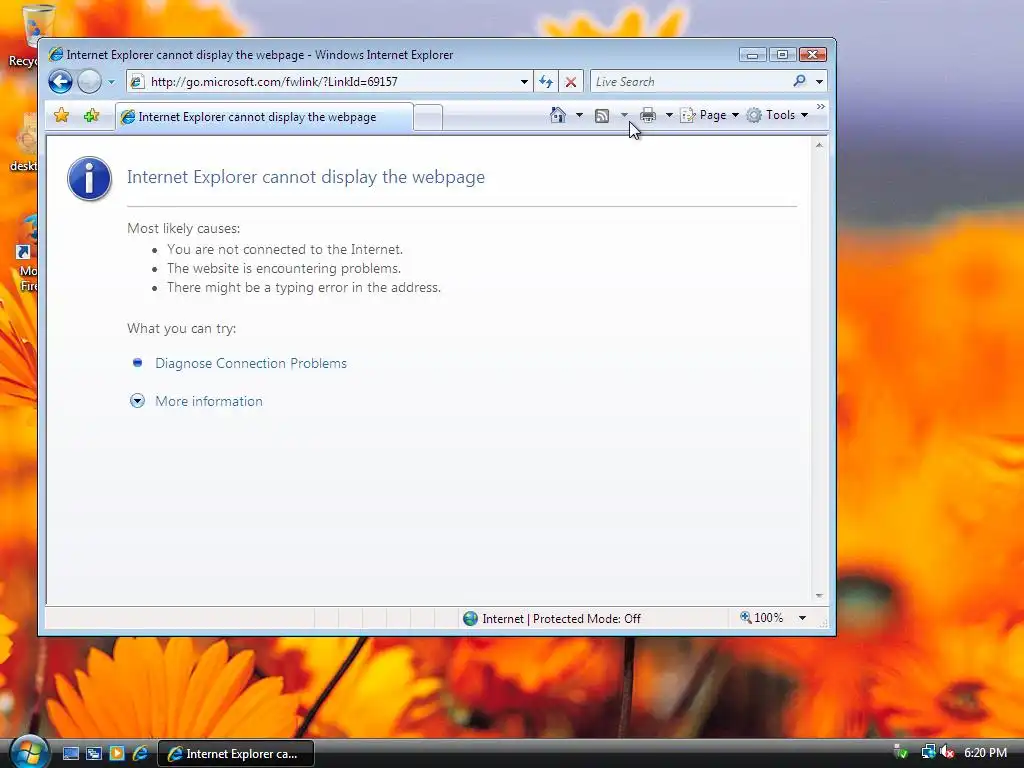
Task: Click the Add to Favorites star-plus icon
Action: coord(91,116)
